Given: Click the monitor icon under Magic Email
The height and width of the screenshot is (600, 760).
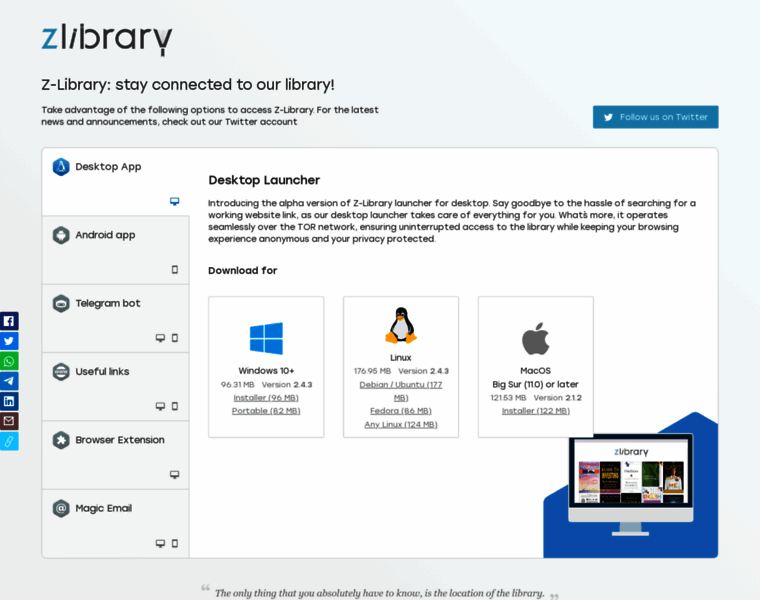Looking at the screenshot, I should 160,543.
